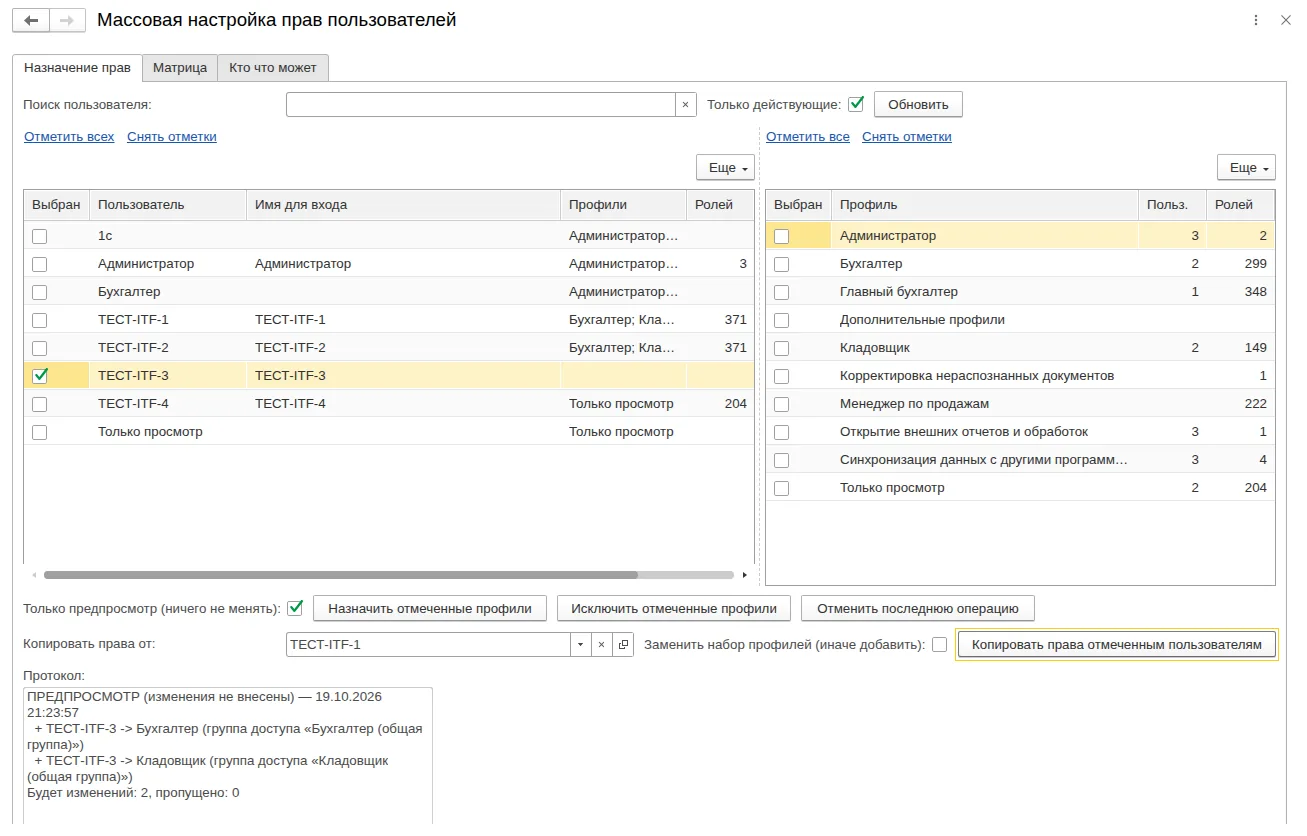Select the Бухгалтер profile checkbox
Viewport: 1307px width, 836px height.
point(782,264)
